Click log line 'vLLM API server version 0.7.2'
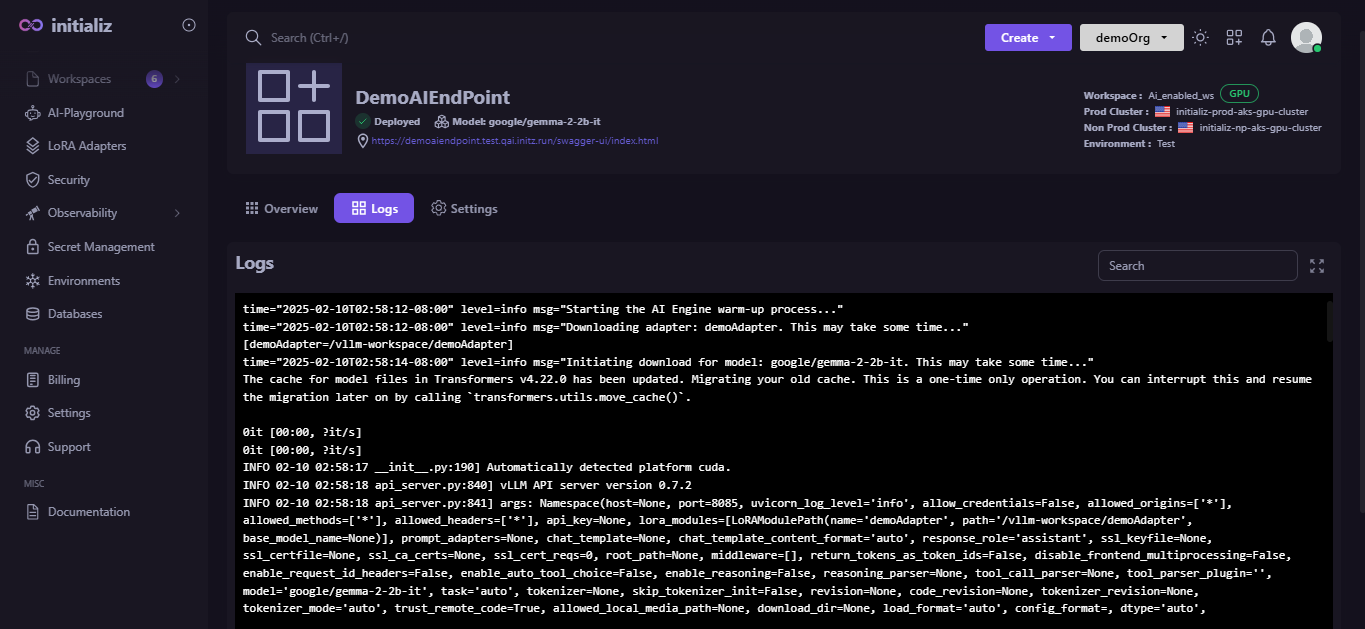The image size is (1365, 629). [467, 484]
